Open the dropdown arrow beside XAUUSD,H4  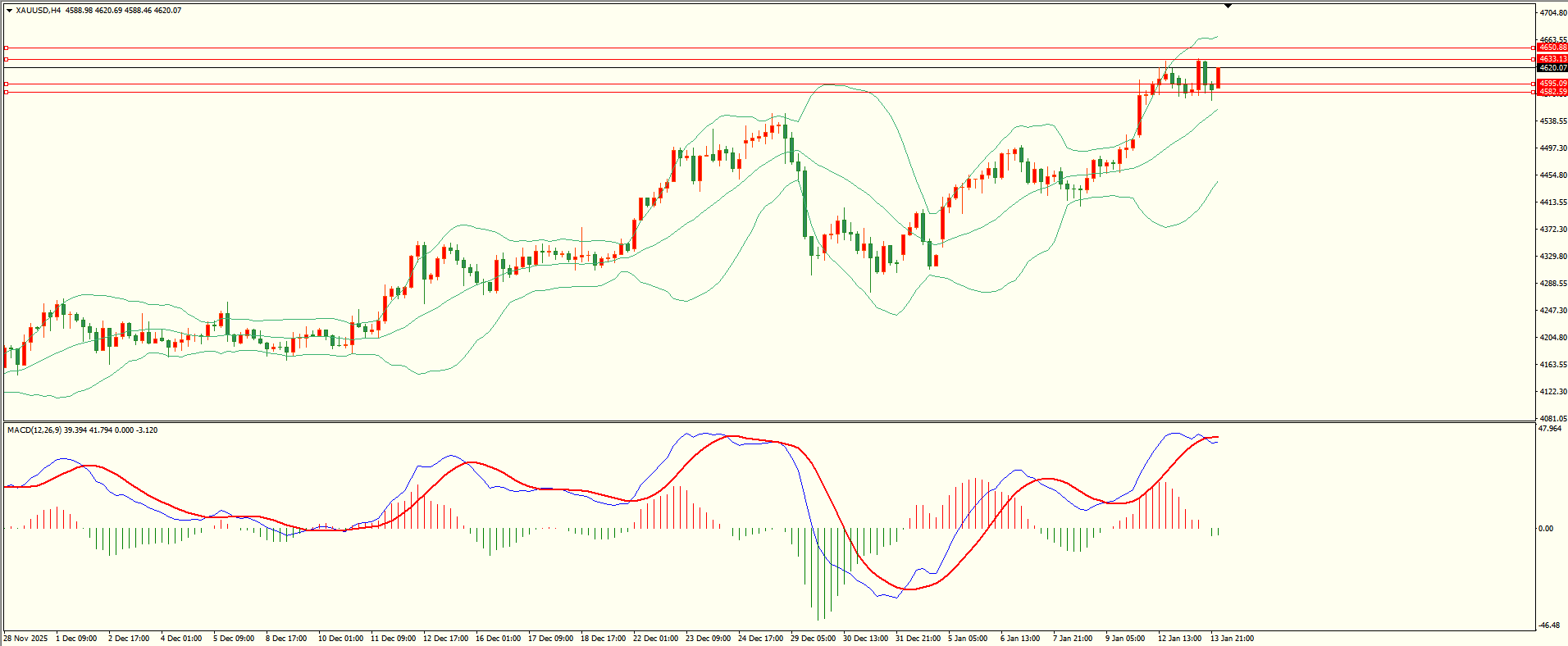[x=9, y=11]
